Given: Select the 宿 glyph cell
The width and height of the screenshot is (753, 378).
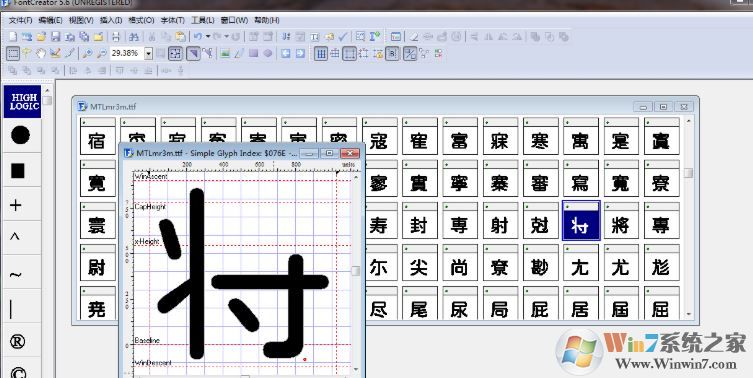Looking at the screenshot, I should point(98,136).
